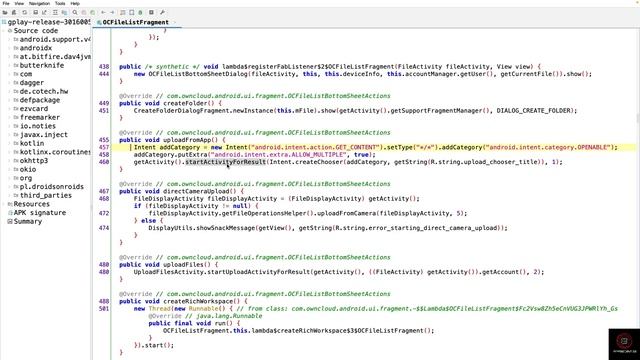Select the de.cotech.hw package
Image resolution: width=640 pixels, height=360 pixels.
pyautogui.click(x=44, y=91)
